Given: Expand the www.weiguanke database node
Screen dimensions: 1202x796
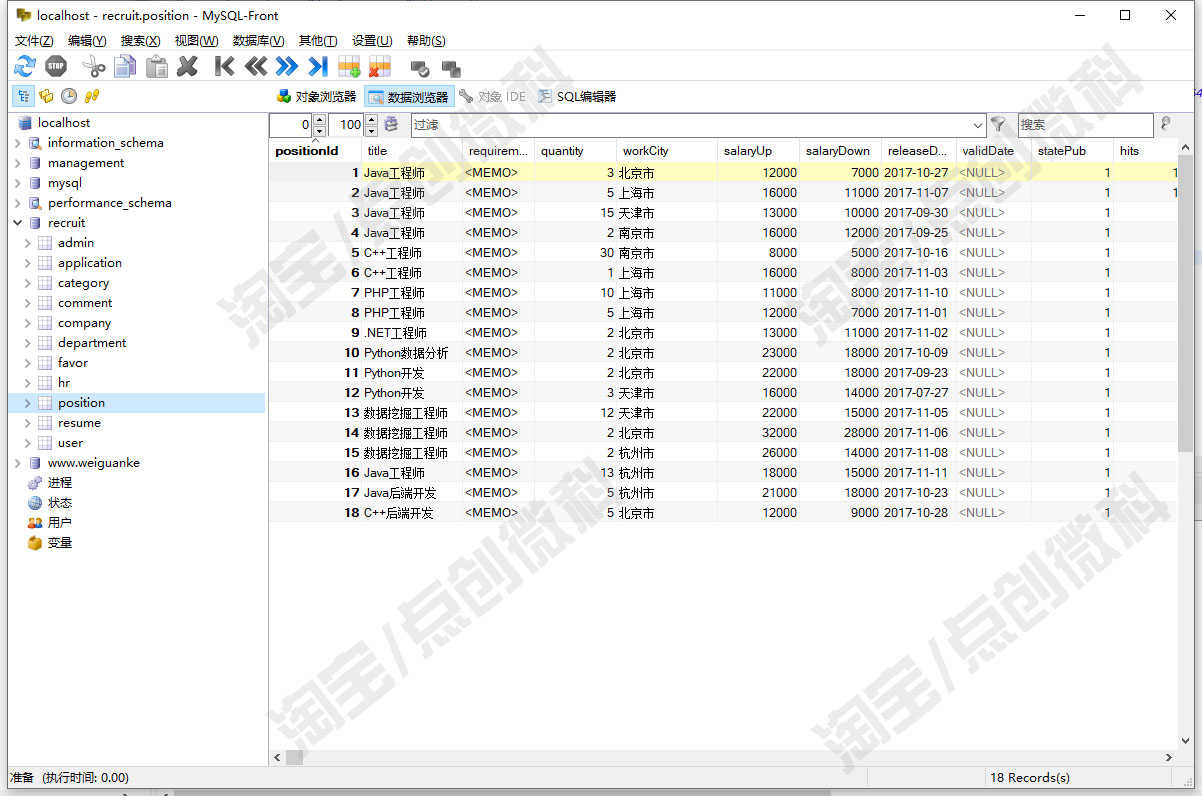Looking at the screenshot, I should point(18,463).
